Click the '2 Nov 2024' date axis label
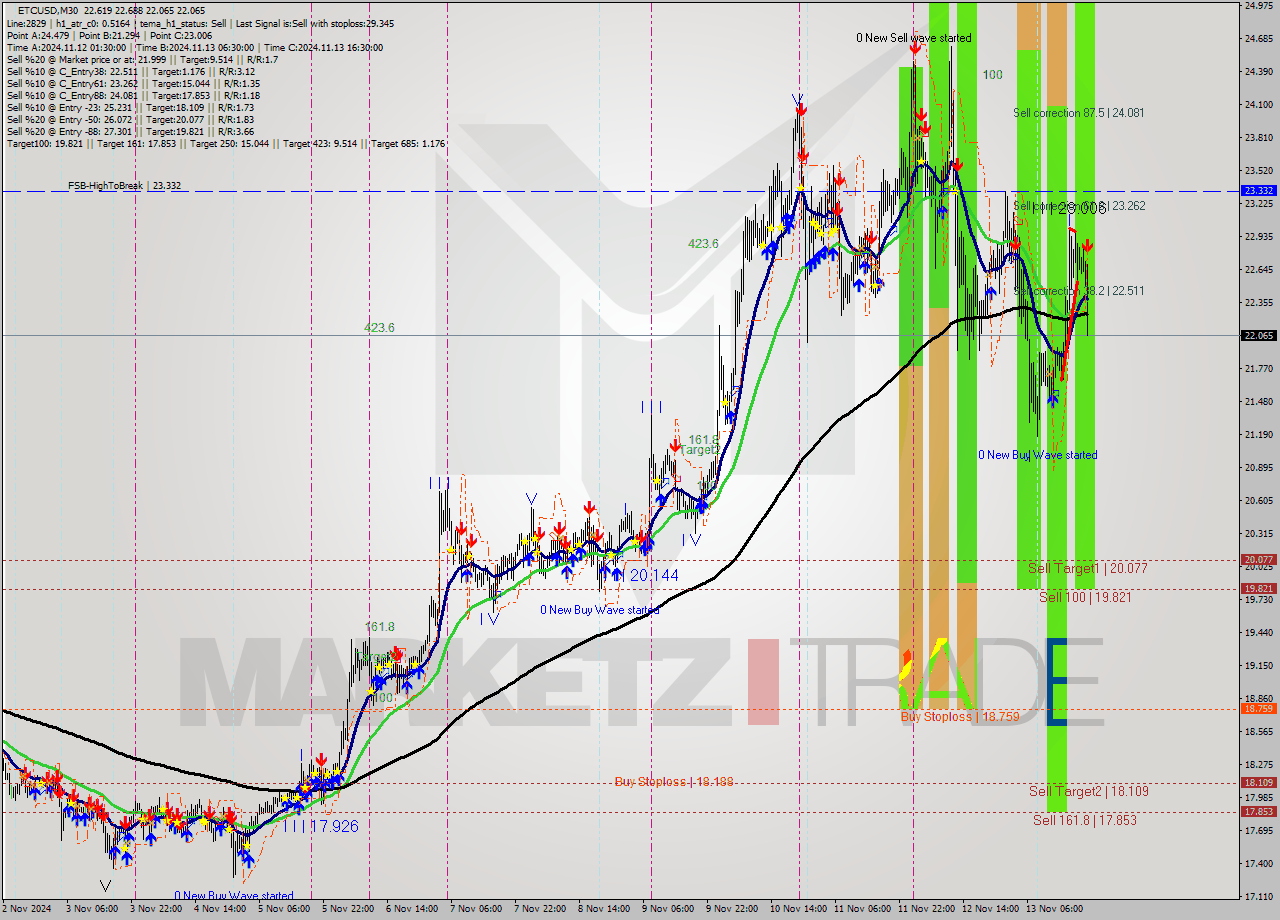Image resolution: width=1280 pixels, height=920 pixels. pyautogui.click(x=27, y=909)
